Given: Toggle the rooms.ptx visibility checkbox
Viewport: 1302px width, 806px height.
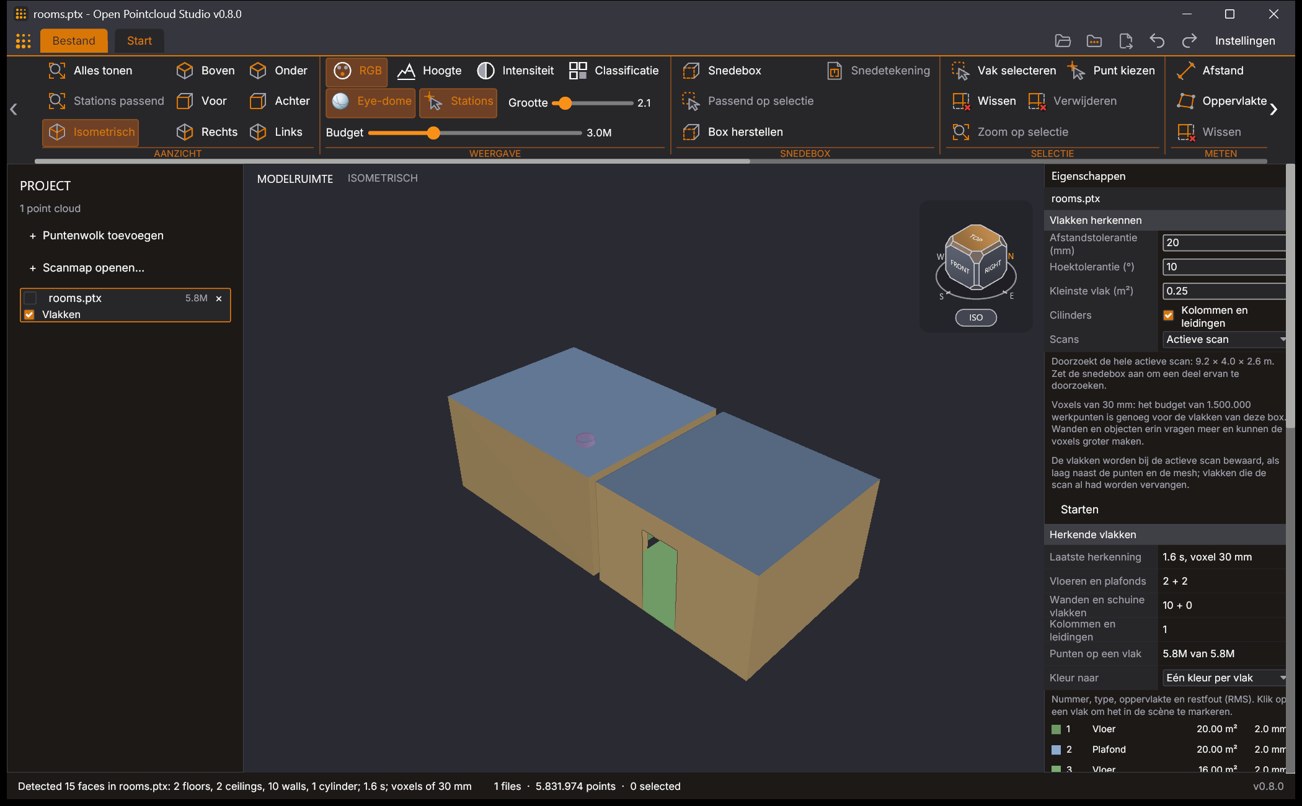Looking at the screenshot, I should coord(30,298).
